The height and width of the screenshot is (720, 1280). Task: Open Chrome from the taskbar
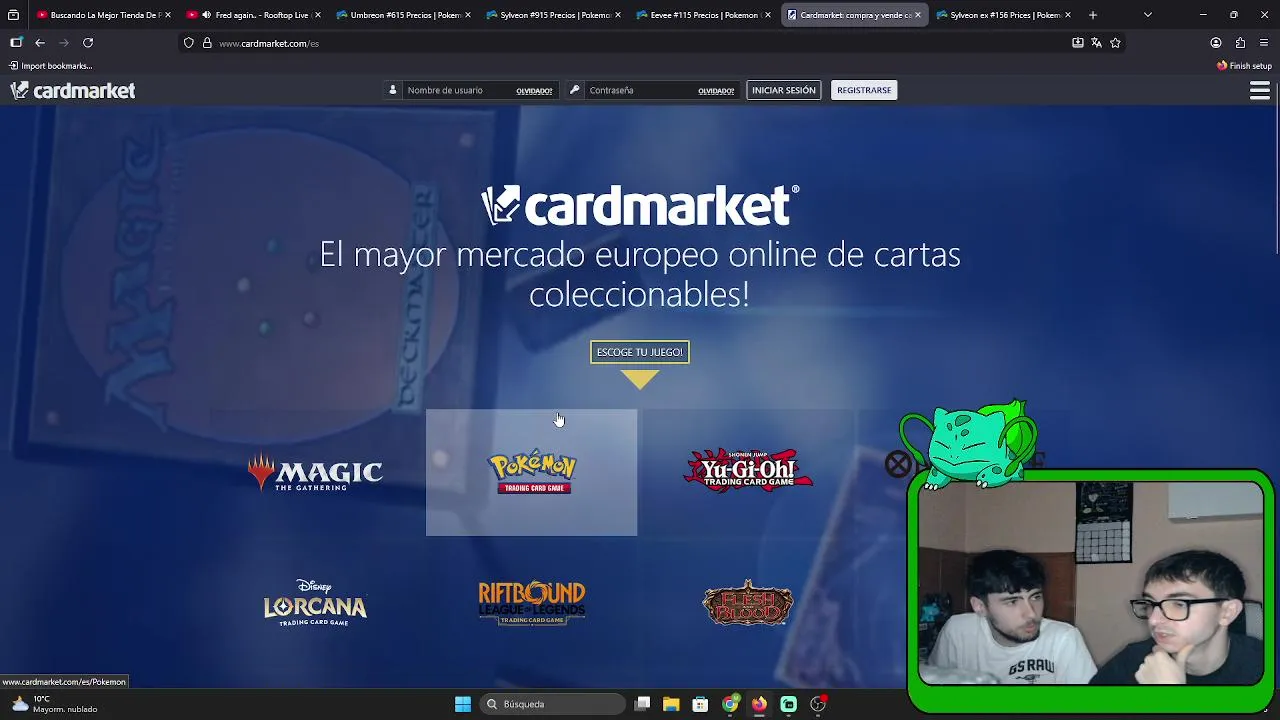tap(730, 704)
